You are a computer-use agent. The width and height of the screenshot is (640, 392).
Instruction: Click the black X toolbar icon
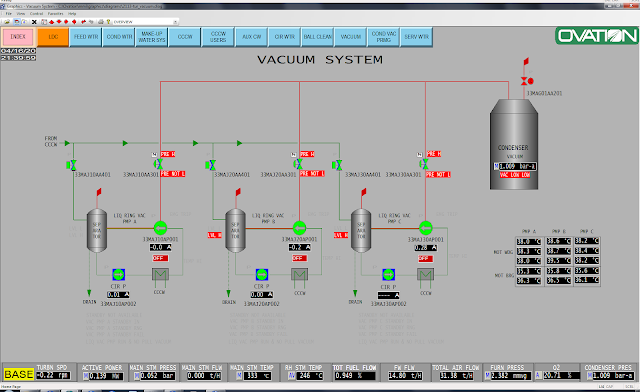click(x=34, y=22)
